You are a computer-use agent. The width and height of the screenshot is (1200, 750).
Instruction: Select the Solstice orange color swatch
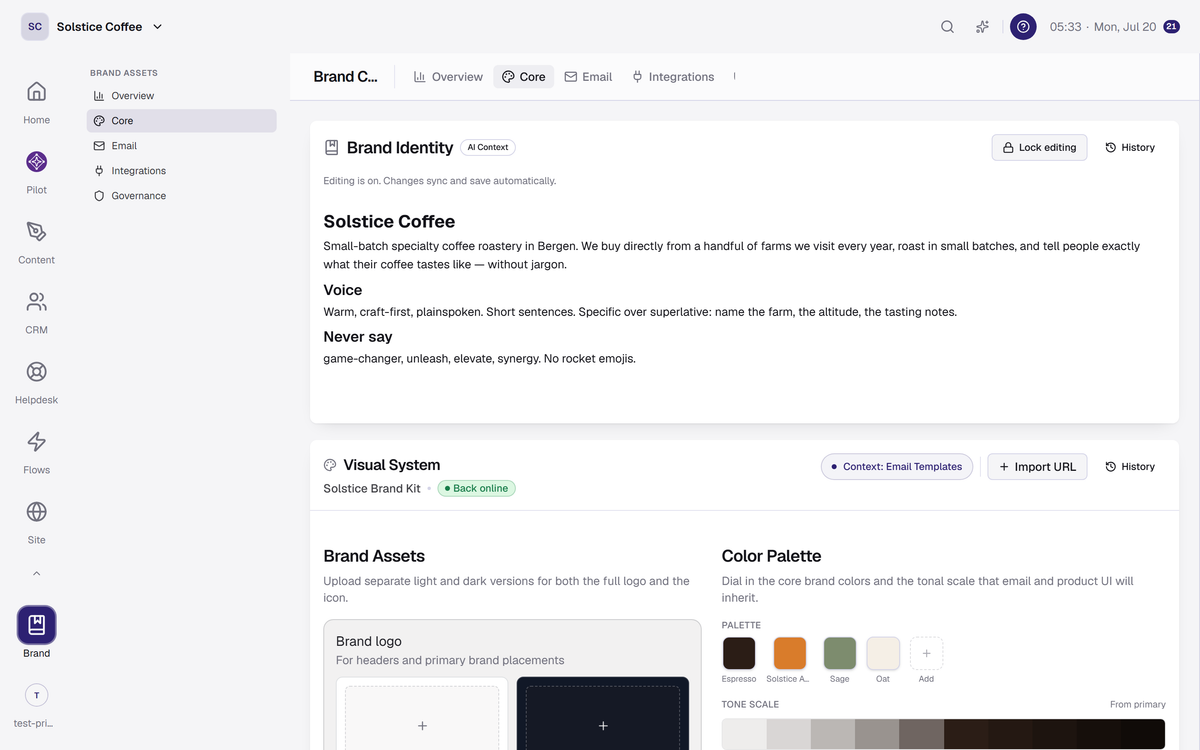point(790,653)
